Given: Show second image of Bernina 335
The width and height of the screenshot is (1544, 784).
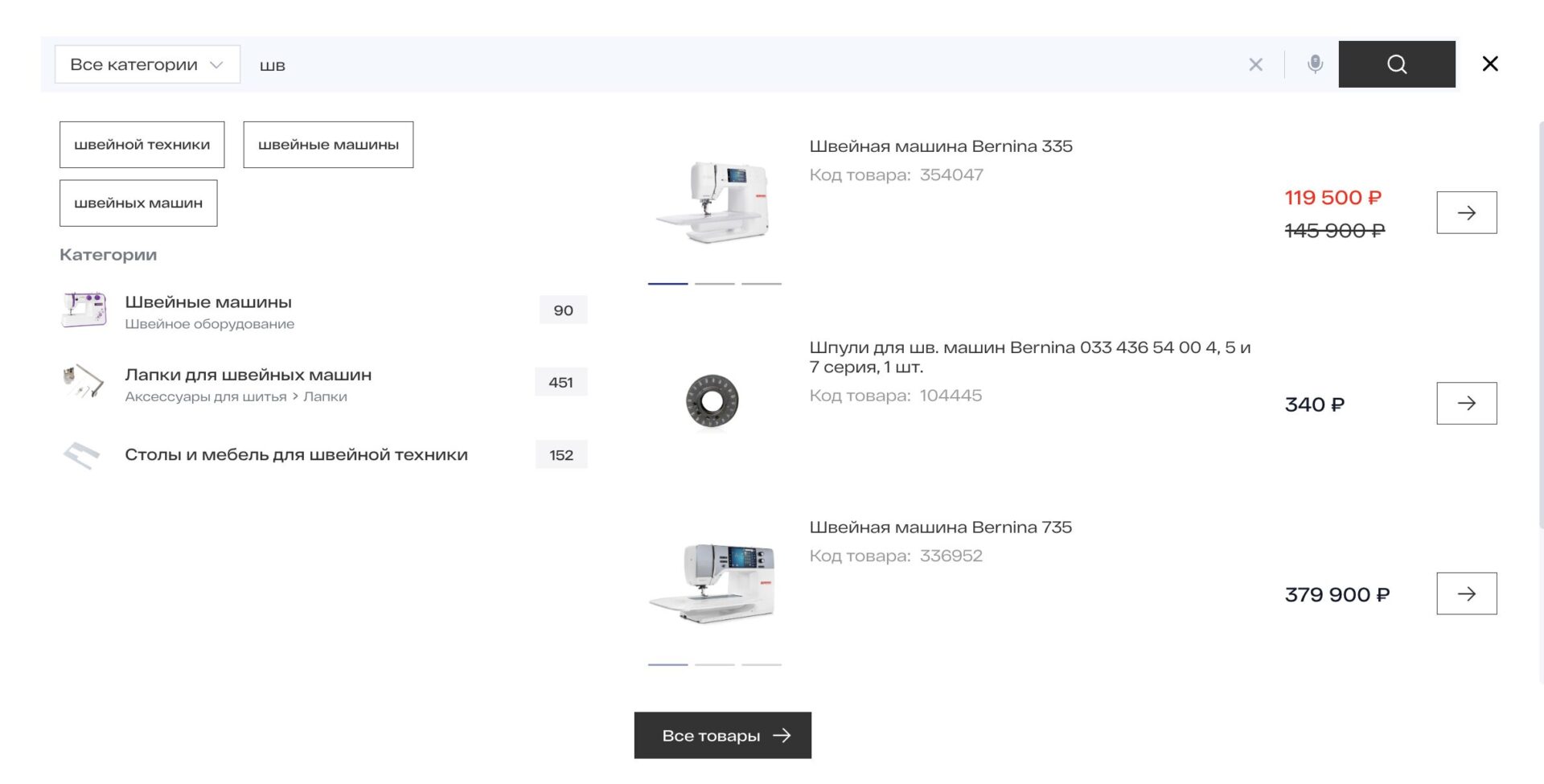Looking at the screenshot, I should click(x=714, y=284).
